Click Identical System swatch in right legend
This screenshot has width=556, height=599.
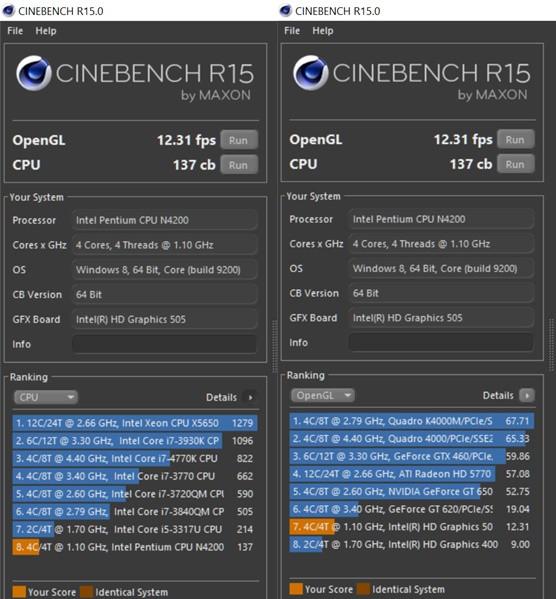(x=363, y=589)
